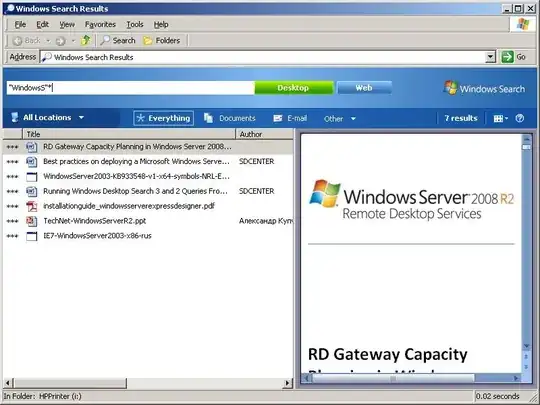Click the Forward navigation arrow icon
This screenshot has width=540, height=405.
click(61, 41)
